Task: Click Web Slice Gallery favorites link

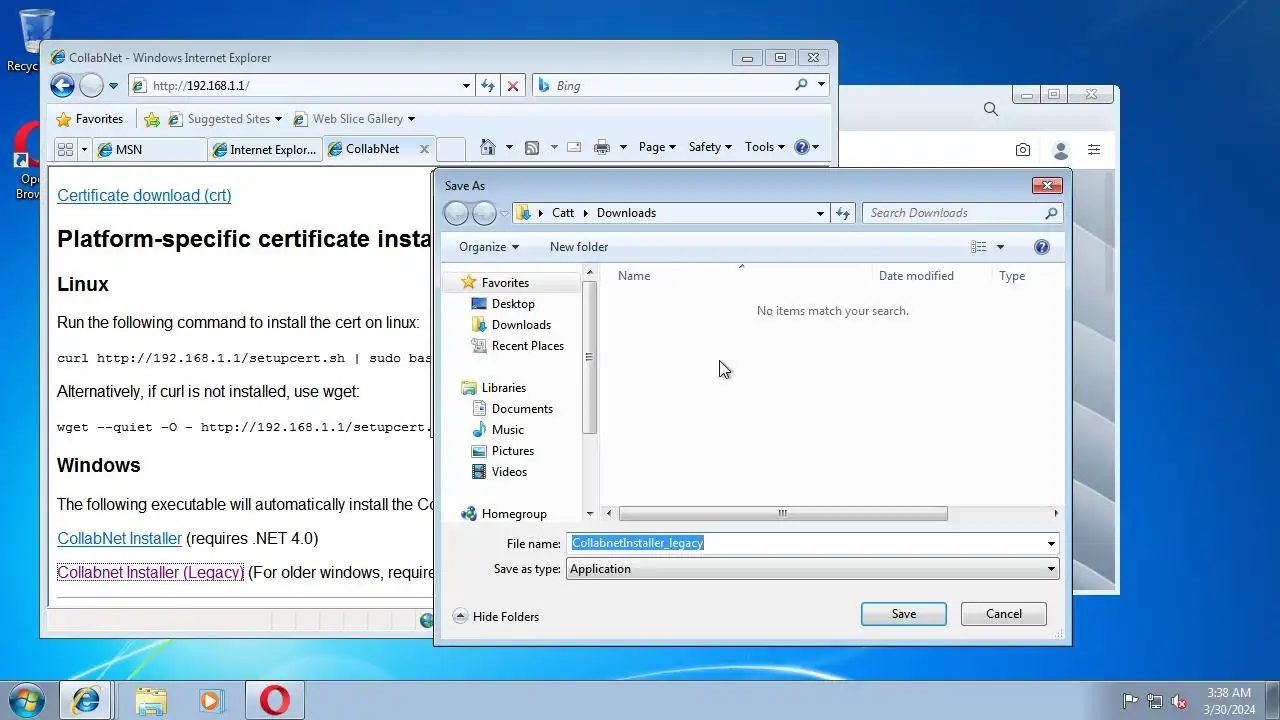Action: 354,119
